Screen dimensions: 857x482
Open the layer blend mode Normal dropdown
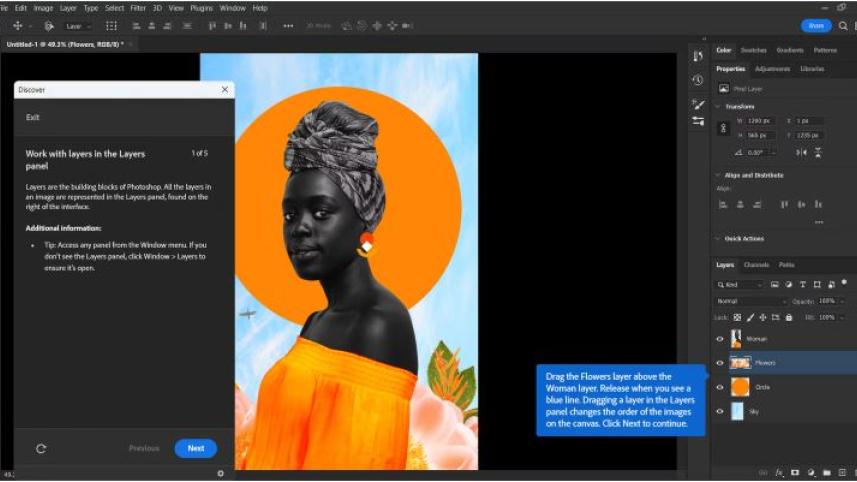click(x=752, y=301)
